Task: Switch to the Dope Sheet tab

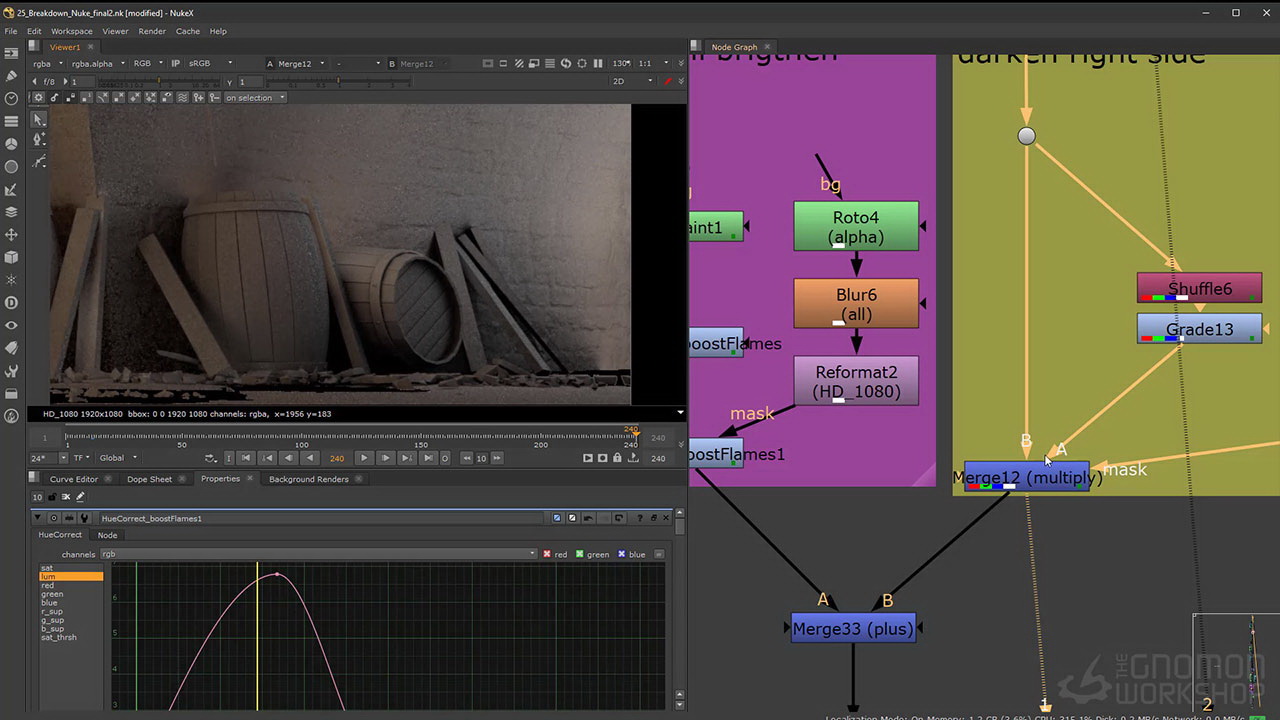Action: (149, 479)
